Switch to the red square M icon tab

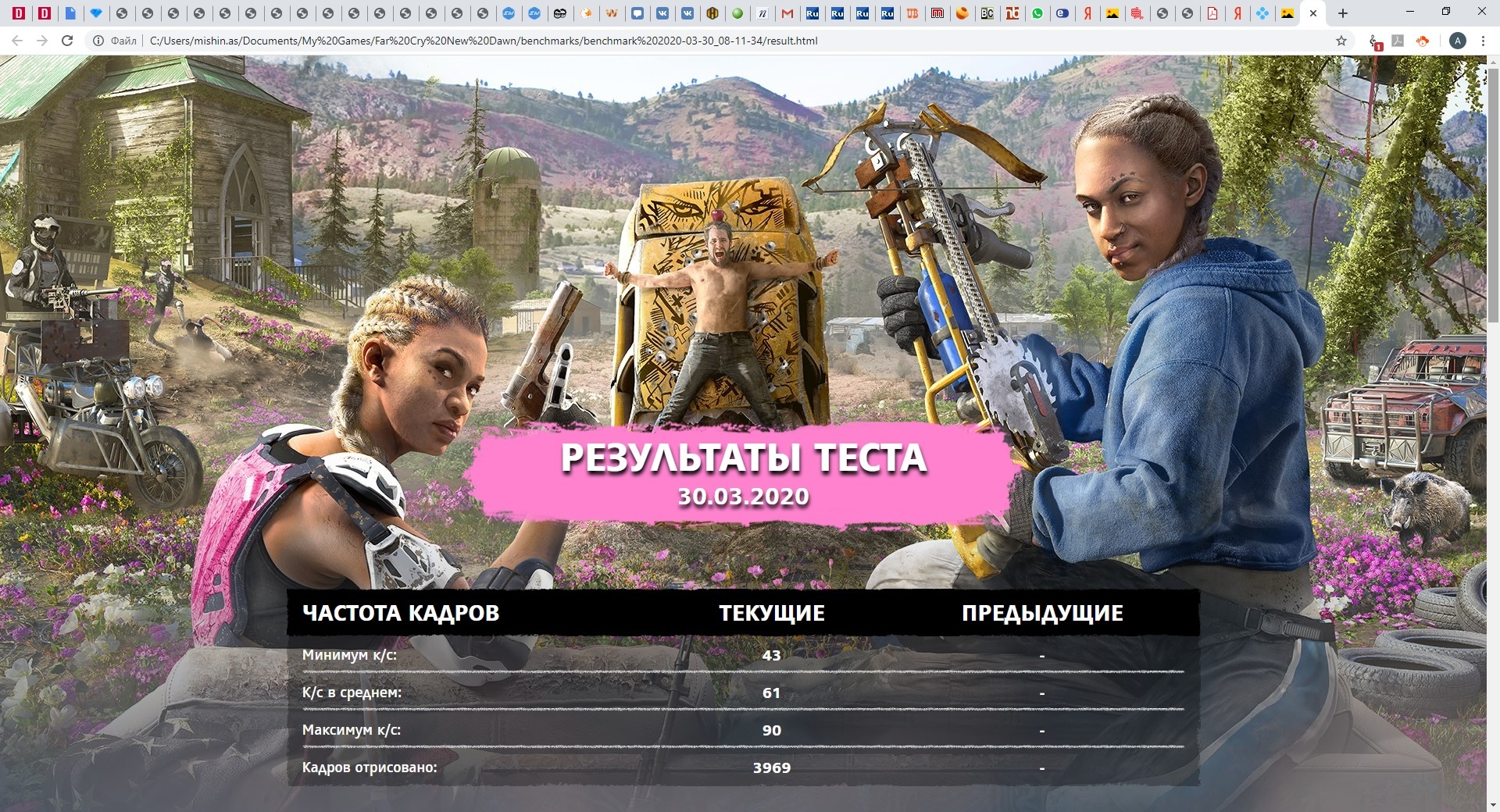pos(937,13)
